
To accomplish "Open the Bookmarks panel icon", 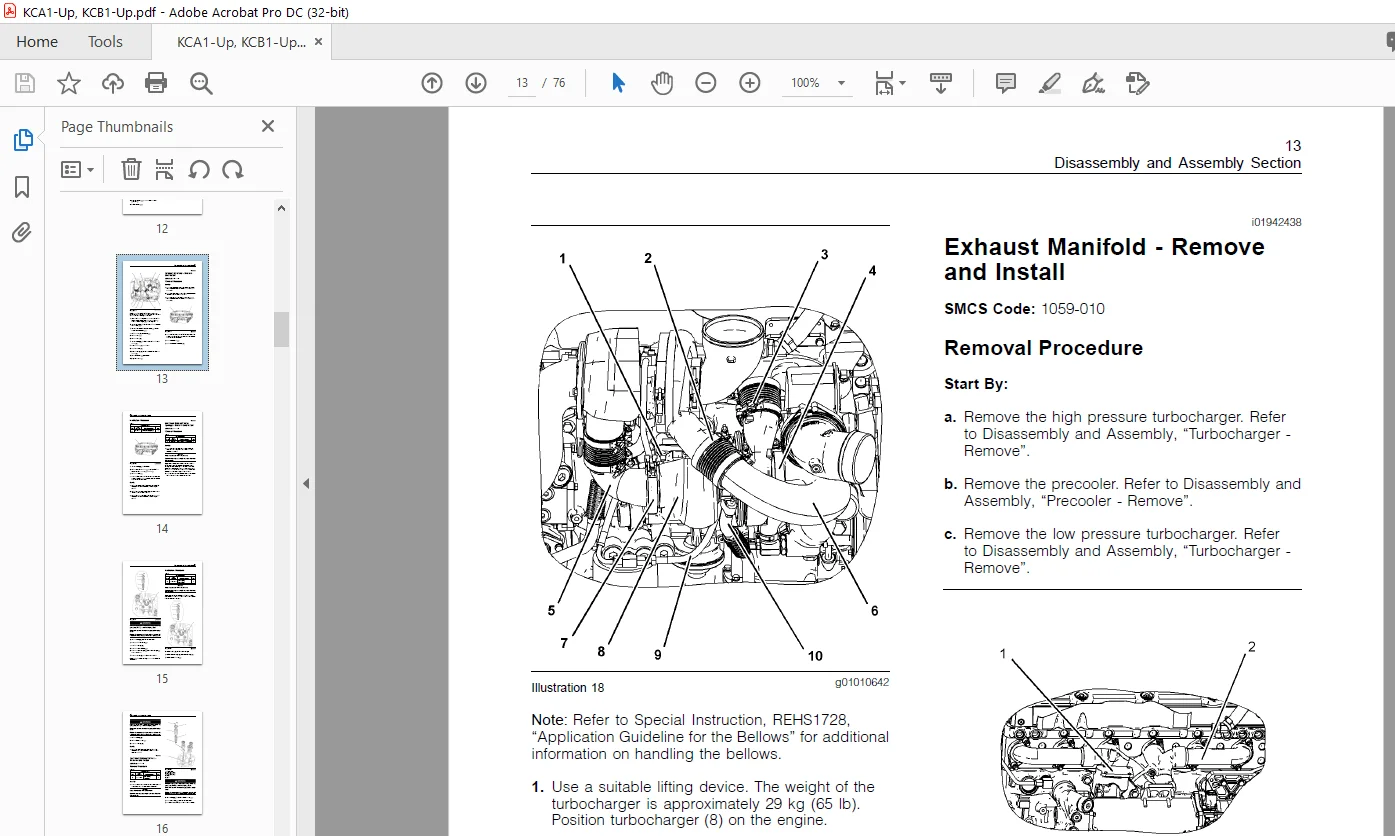I will coord(22,187).
